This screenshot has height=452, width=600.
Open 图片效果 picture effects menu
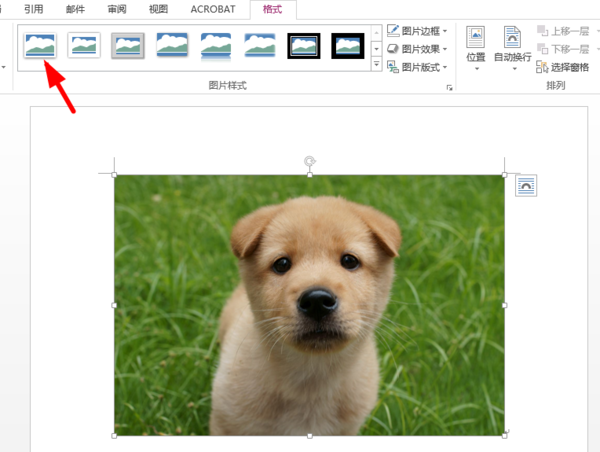417,49
